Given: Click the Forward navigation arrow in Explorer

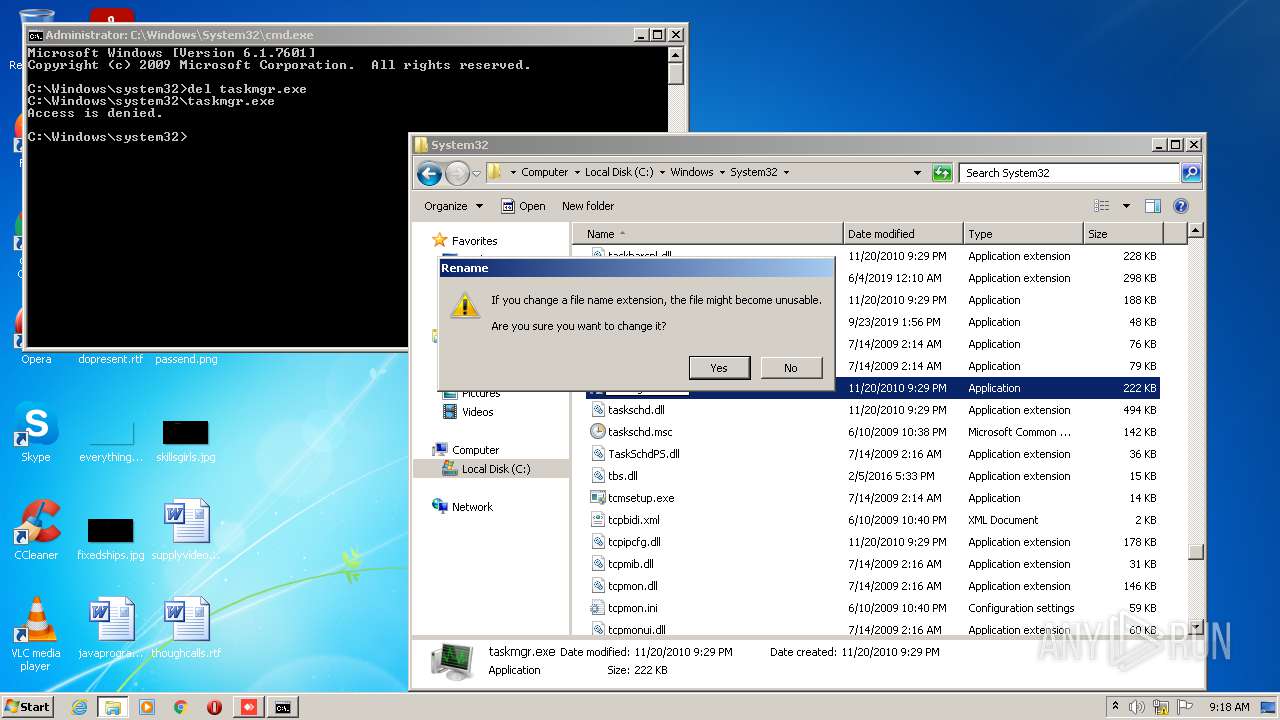Looking at the screenshot, I should pos(457,173).
